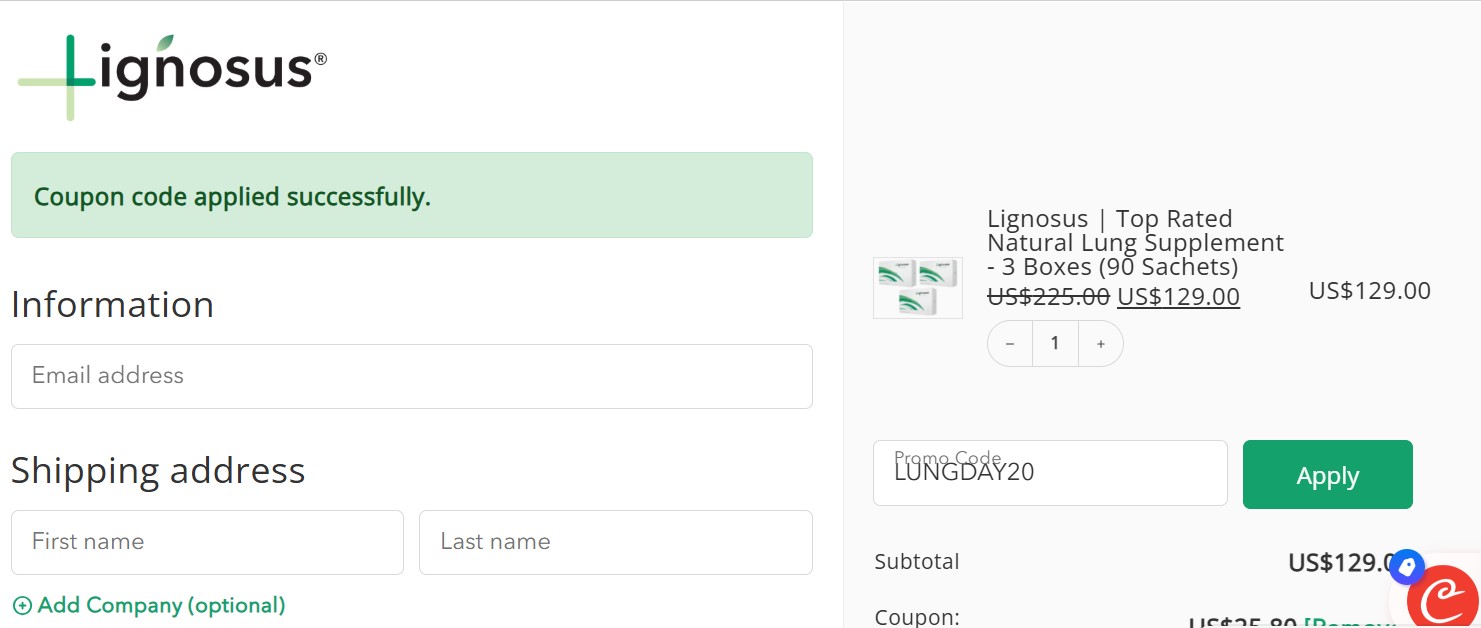Screen dimensions: 1481x628
Task: Open the blue price tag widget
Action: coord(1407,567)
